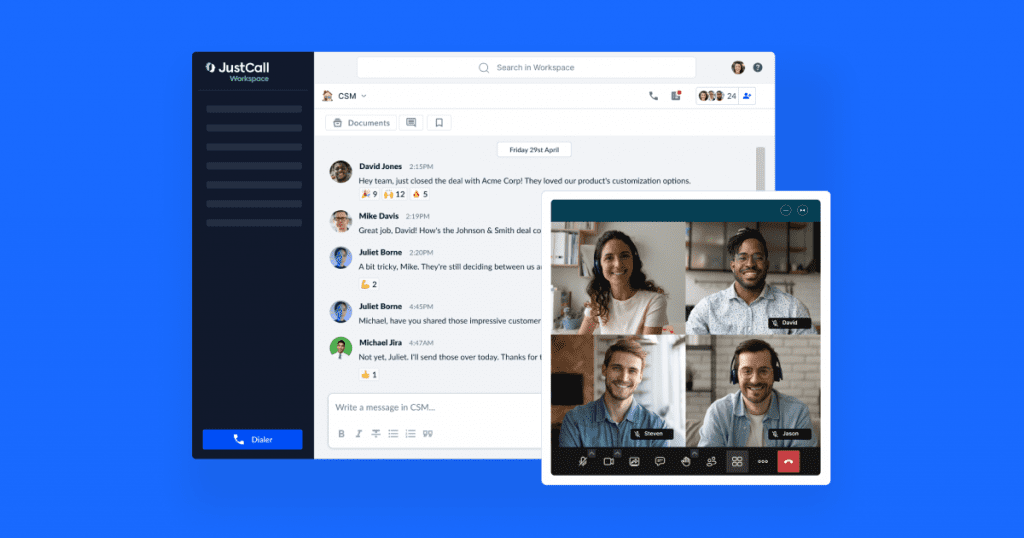Start a phone call in CSM channel
The height and width of the screenshot is (538, 1024).
tap(653, 96)
